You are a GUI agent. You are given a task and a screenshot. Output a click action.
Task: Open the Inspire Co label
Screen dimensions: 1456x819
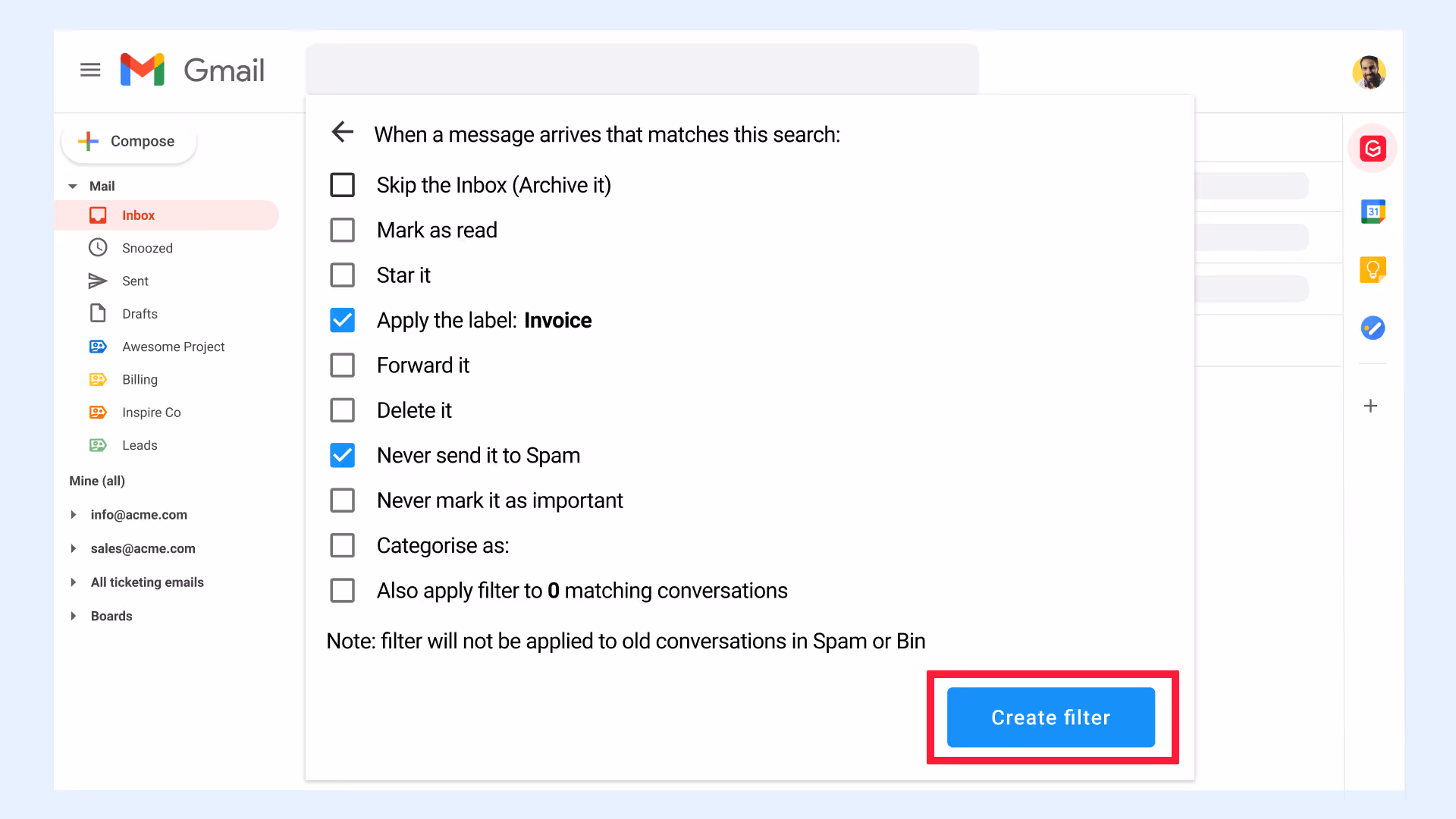(x=151, y=413)
